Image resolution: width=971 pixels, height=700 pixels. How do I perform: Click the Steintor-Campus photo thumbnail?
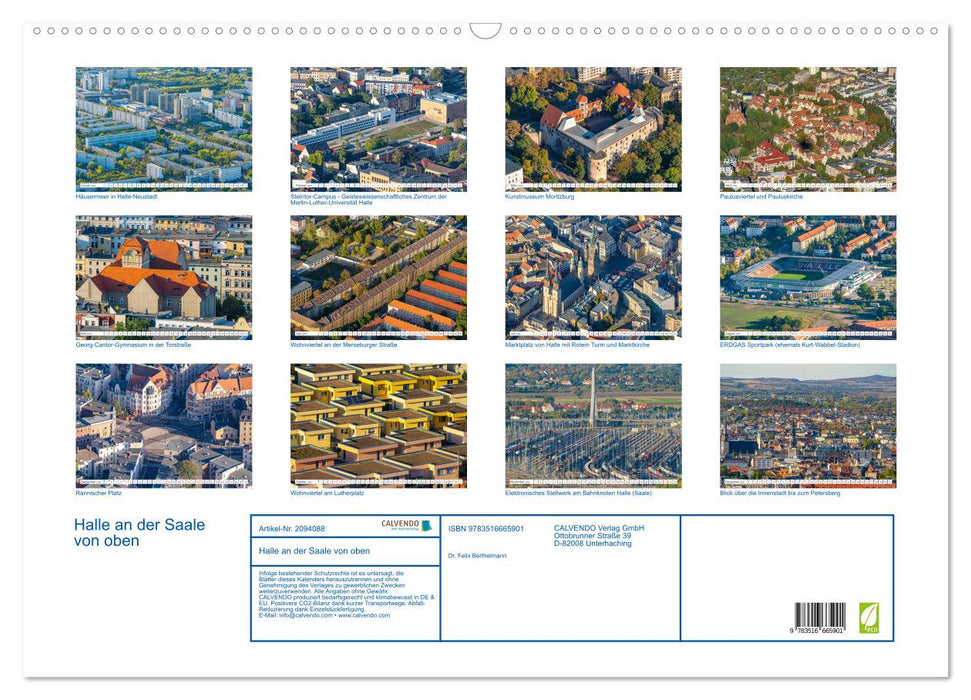pyautogui.click(x=376, y=128)
